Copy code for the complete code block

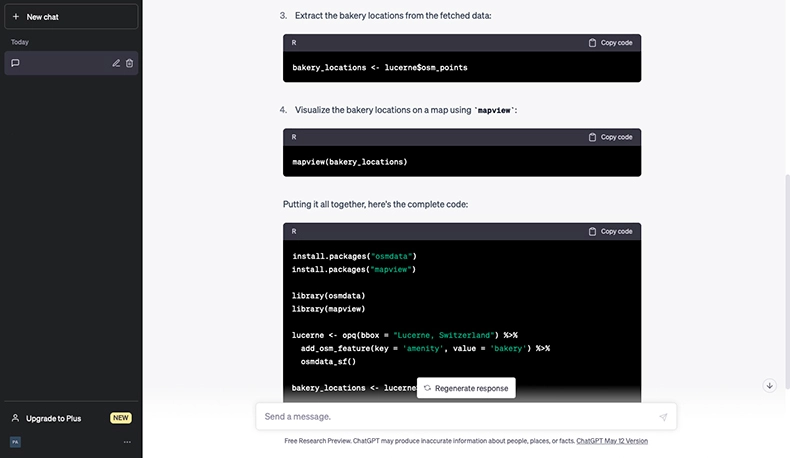pyautogui.click(x=610, y=231)
